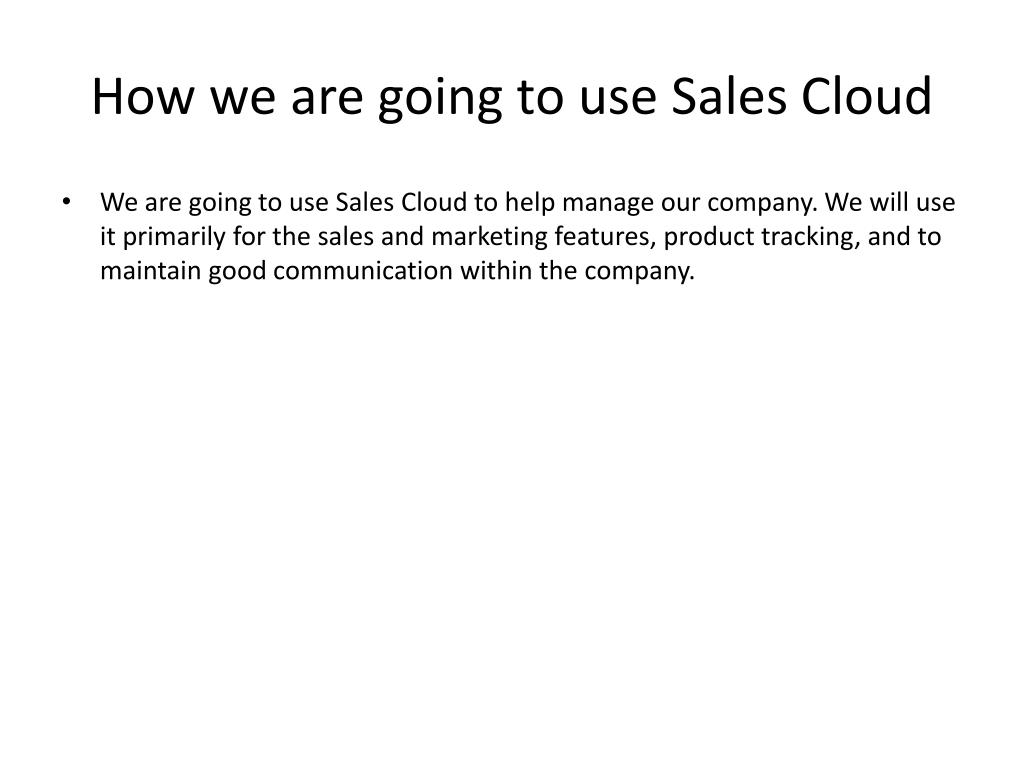This screenshot has height=768, width=1024.
Task: Click 'and to' at the end of line two
Action: [904, 236]
